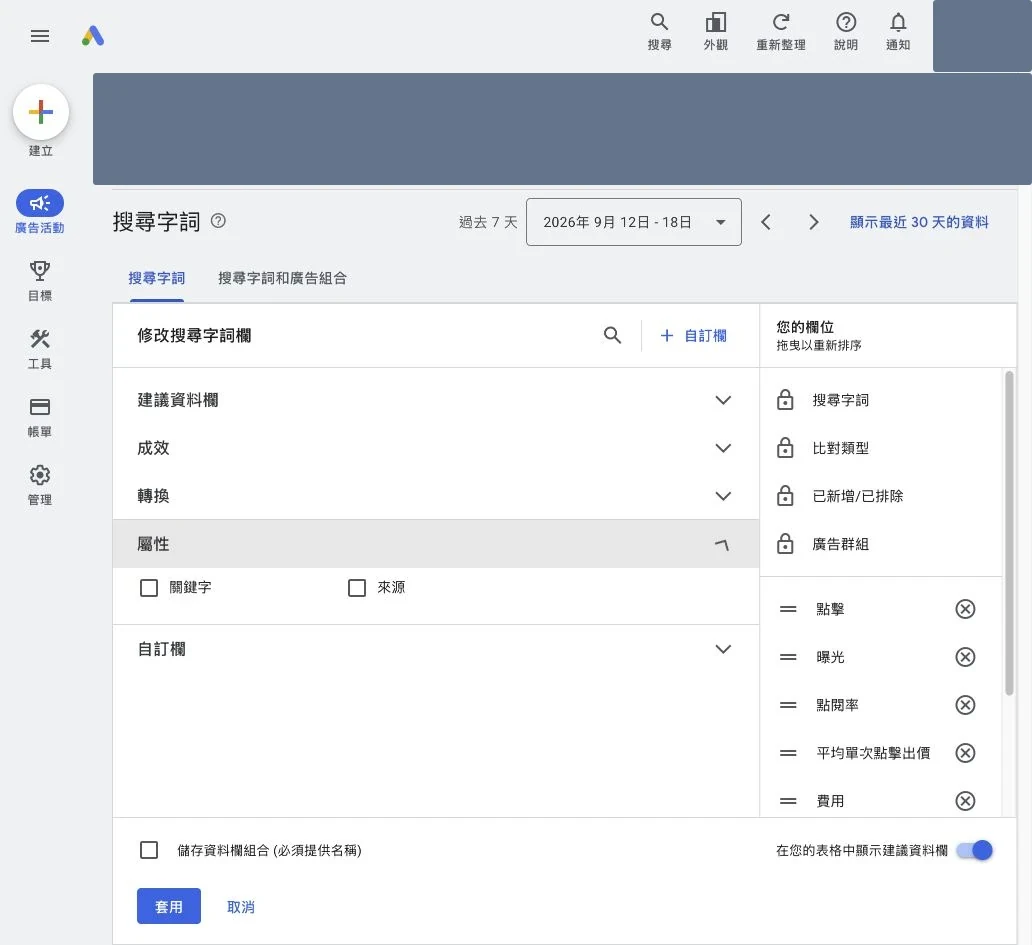Click drag handle for 費用
Screen dimensions: 1032x945
pyautogui.click(x=788, y=801)
